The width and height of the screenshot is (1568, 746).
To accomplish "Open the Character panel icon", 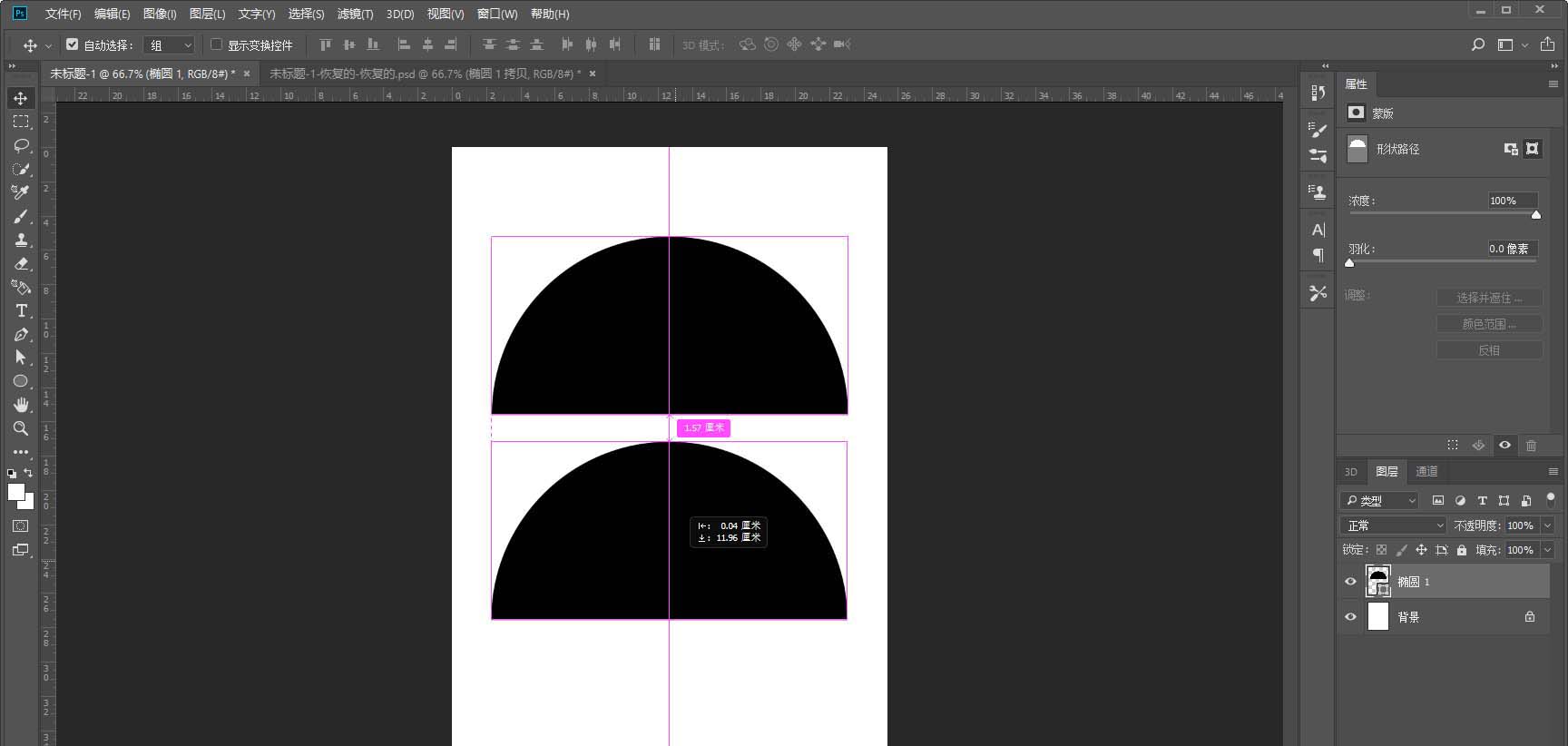I will pyautogui.click(x=1318, y=230).
